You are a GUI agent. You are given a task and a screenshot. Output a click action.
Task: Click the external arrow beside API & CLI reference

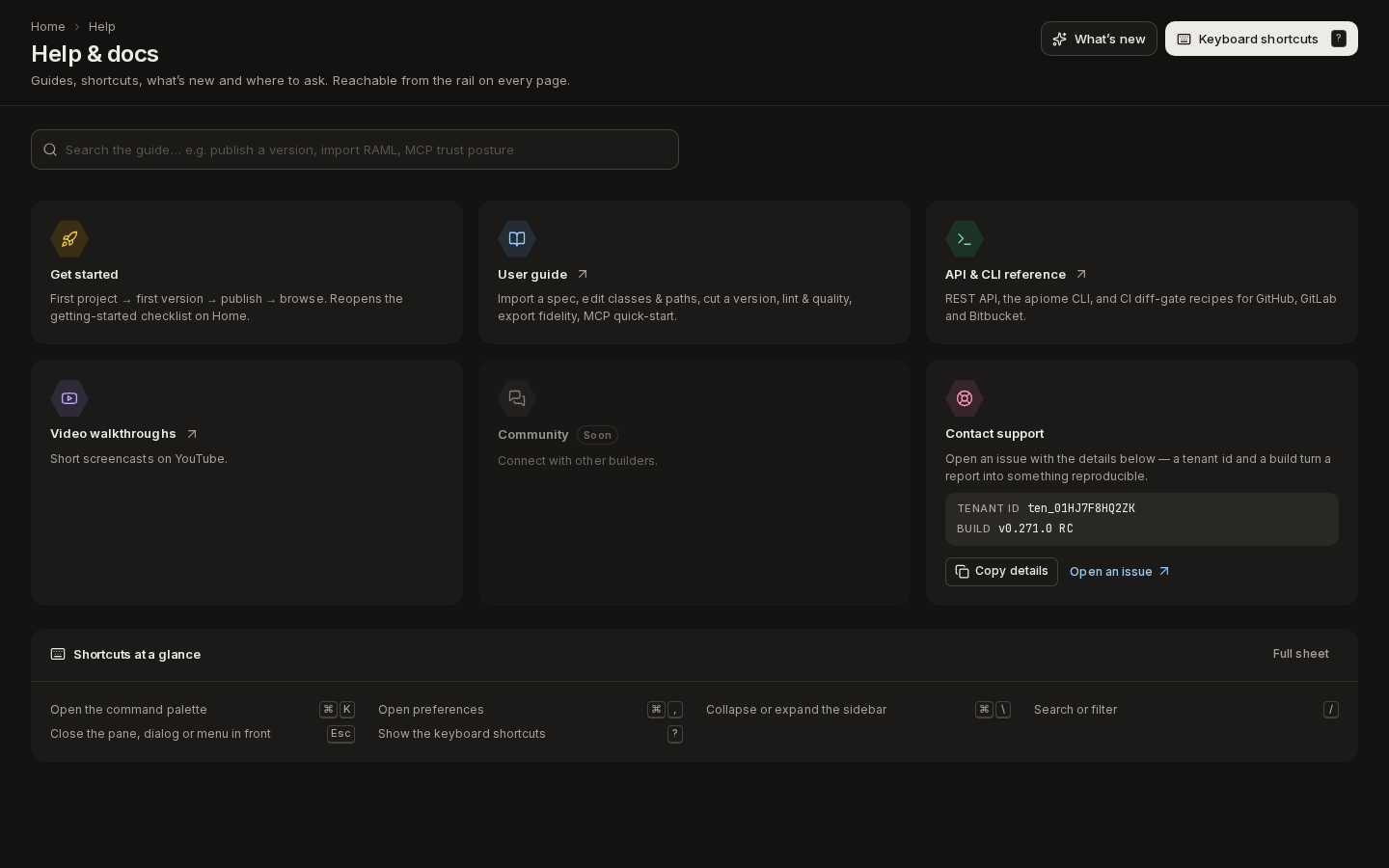pyautogui.click(x=1080, y=275)
